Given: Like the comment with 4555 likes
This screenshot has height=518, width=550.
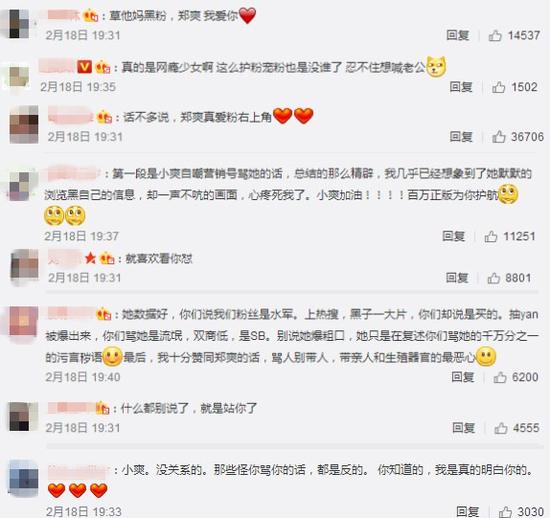Looking at the screenshot, I should tap(501, 428).
